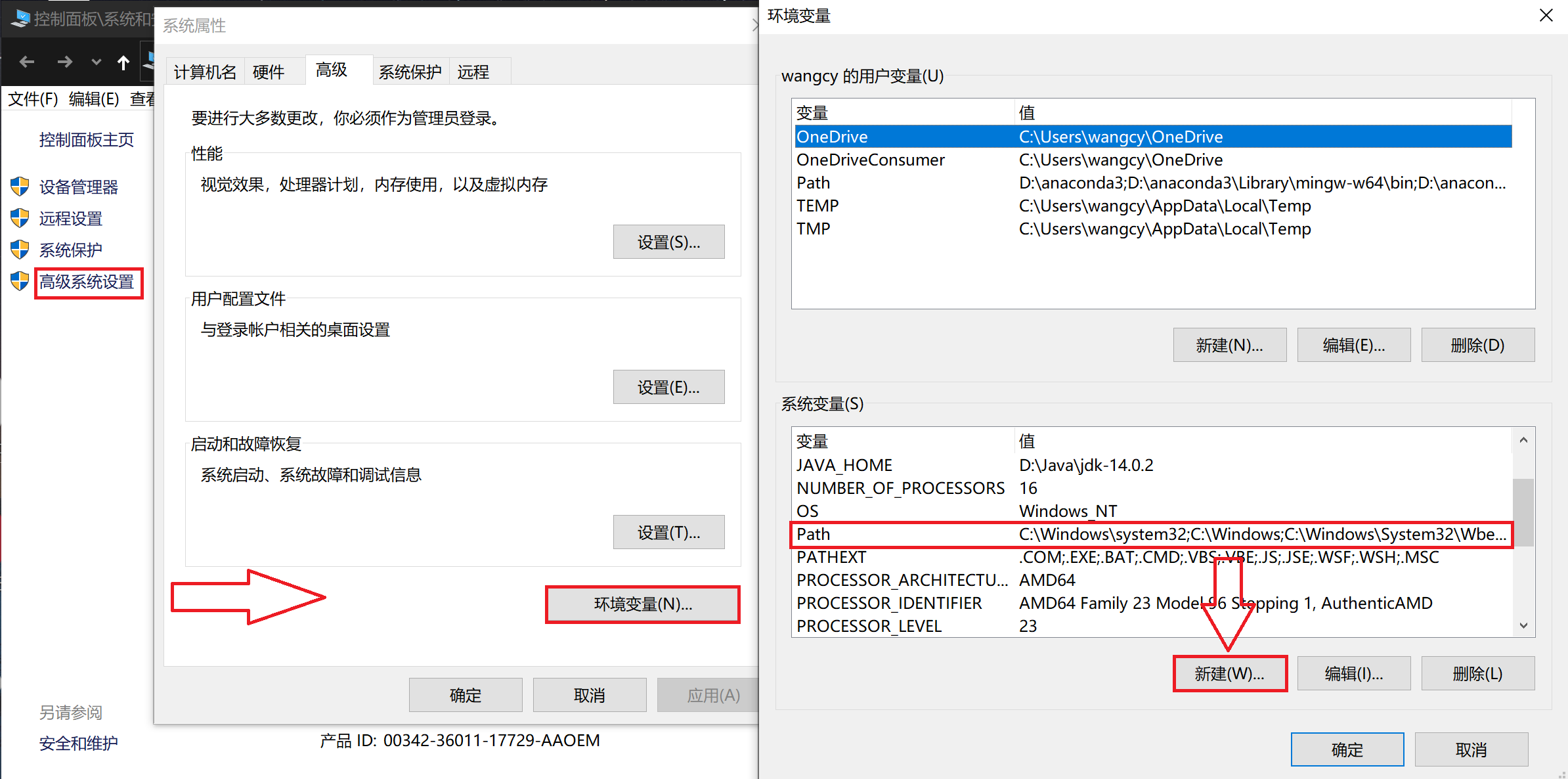Image resolution: width=1568 pixels, height=779 pixels.
Task: Open the recent locations chevron dropdown
Action: (x=97, y=62)
